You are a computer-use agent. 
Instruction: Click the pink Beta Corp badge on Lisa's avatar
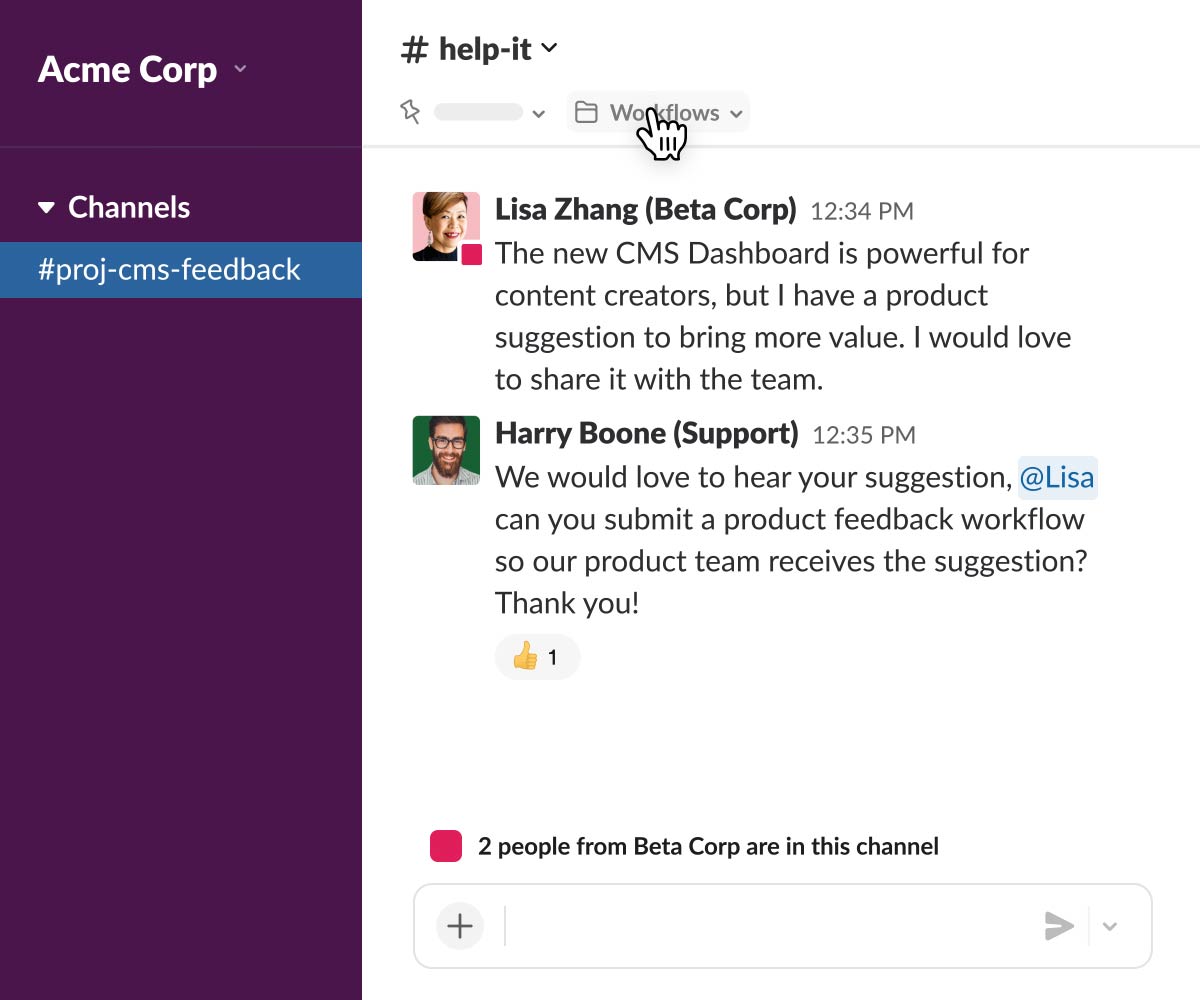point(472,255)
